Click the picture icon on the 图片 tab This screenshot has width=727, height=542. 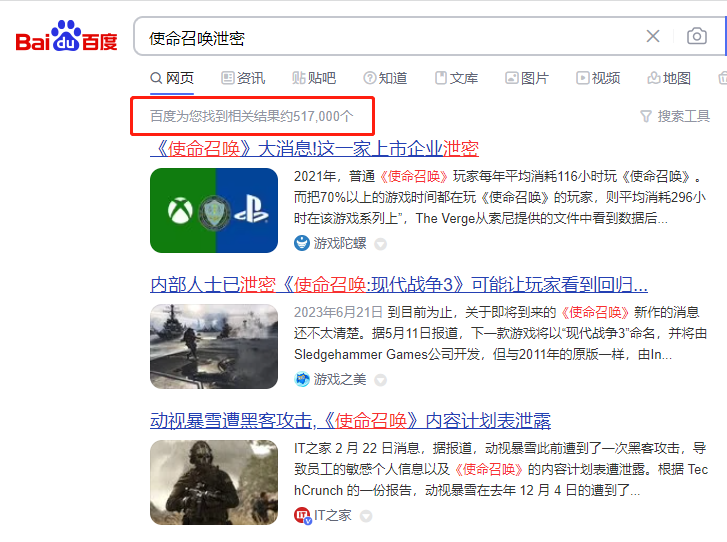pos(511,78)
